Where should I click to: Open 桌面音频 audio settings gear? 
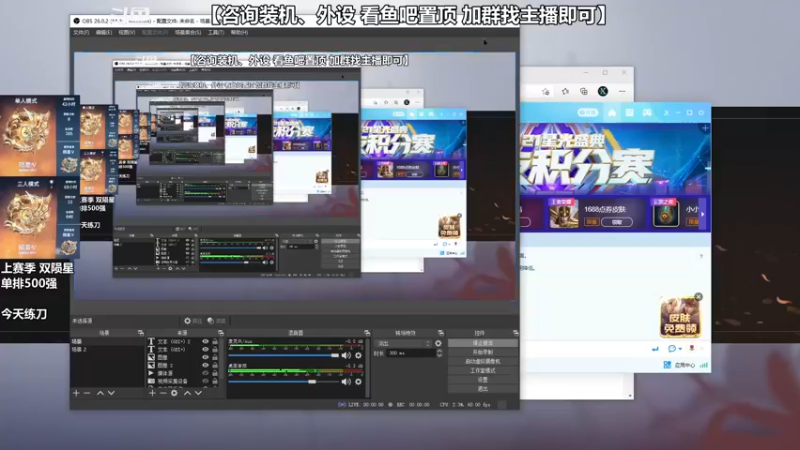pos(358,381)
